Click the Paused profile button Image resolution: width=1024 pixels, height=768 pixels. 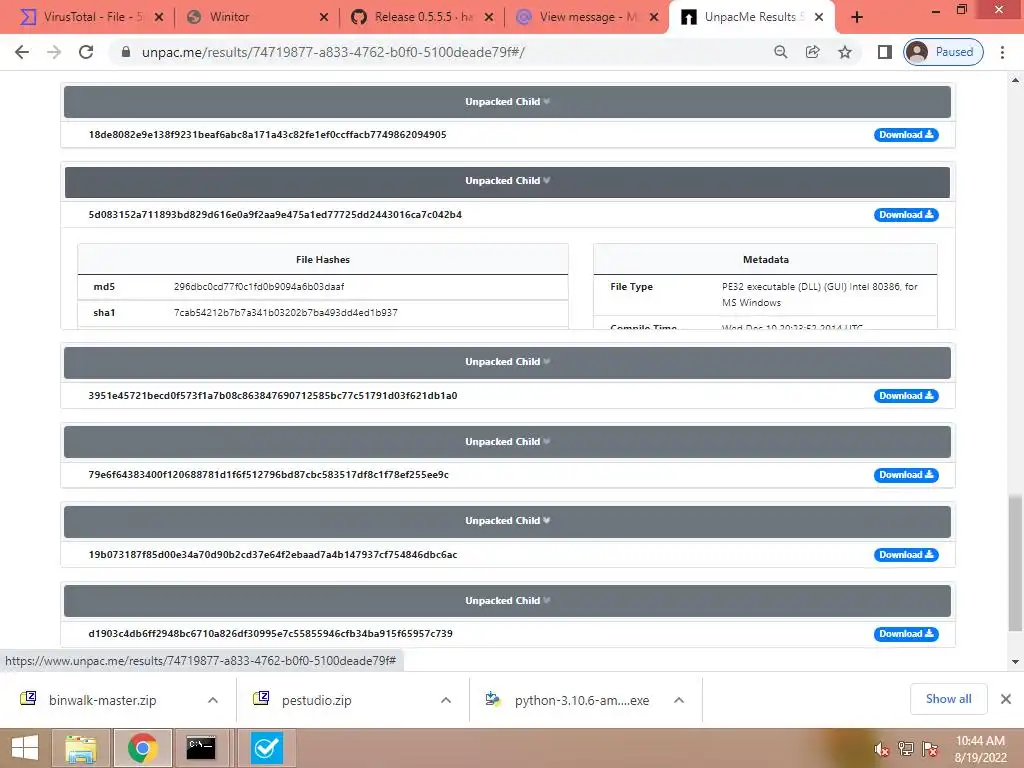943,52
